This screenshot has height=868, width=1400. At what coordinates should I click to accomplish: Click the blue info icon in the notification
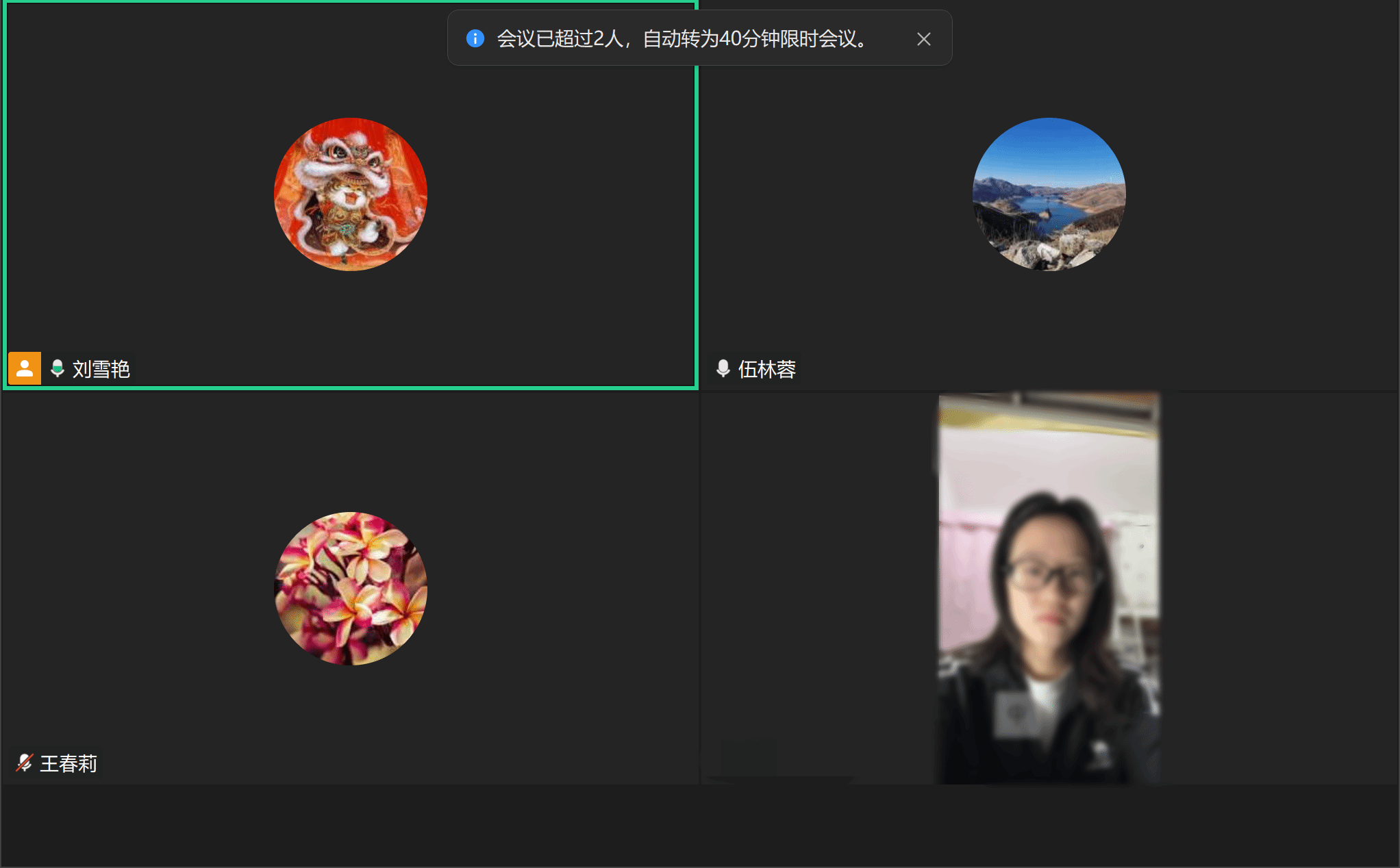475,38
